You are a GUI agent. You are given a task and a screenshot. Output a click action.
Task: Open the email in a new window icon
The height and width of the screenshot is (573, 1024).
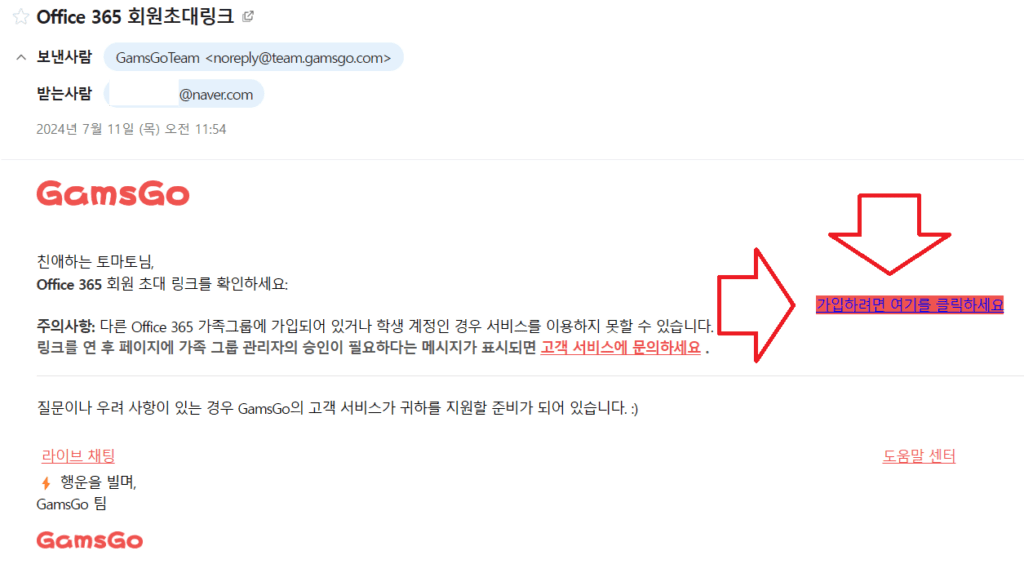click(x=248, y=16)
